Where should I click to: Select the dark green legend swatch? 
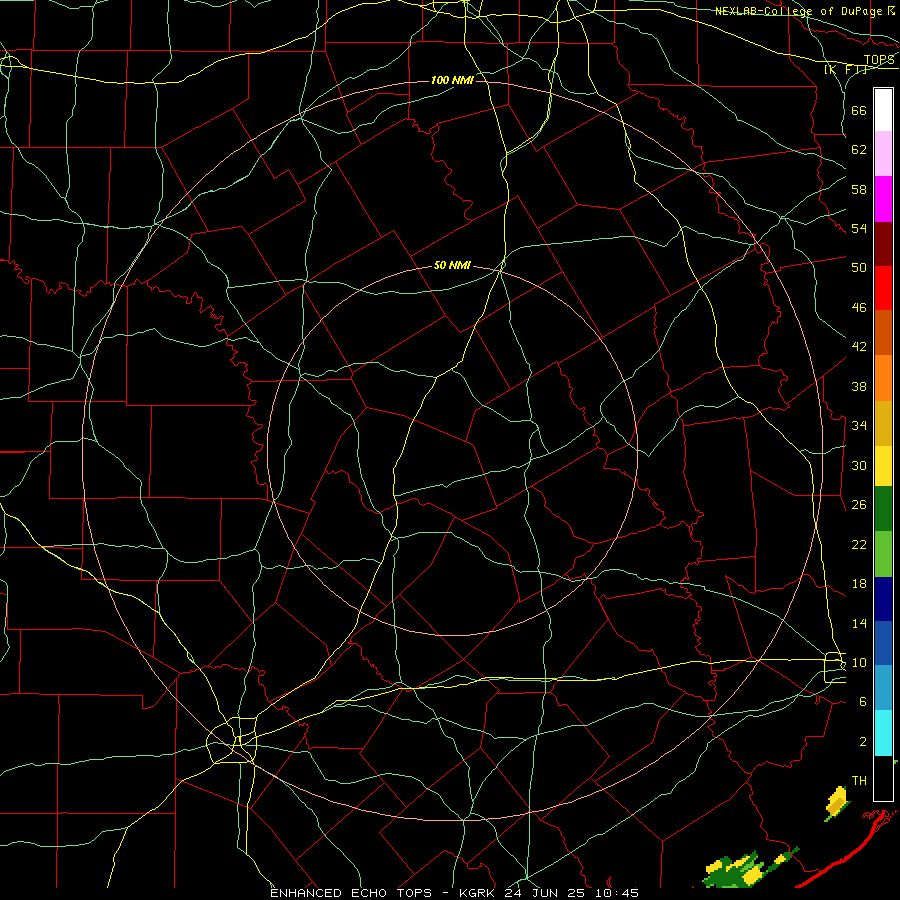coord(883,509)
